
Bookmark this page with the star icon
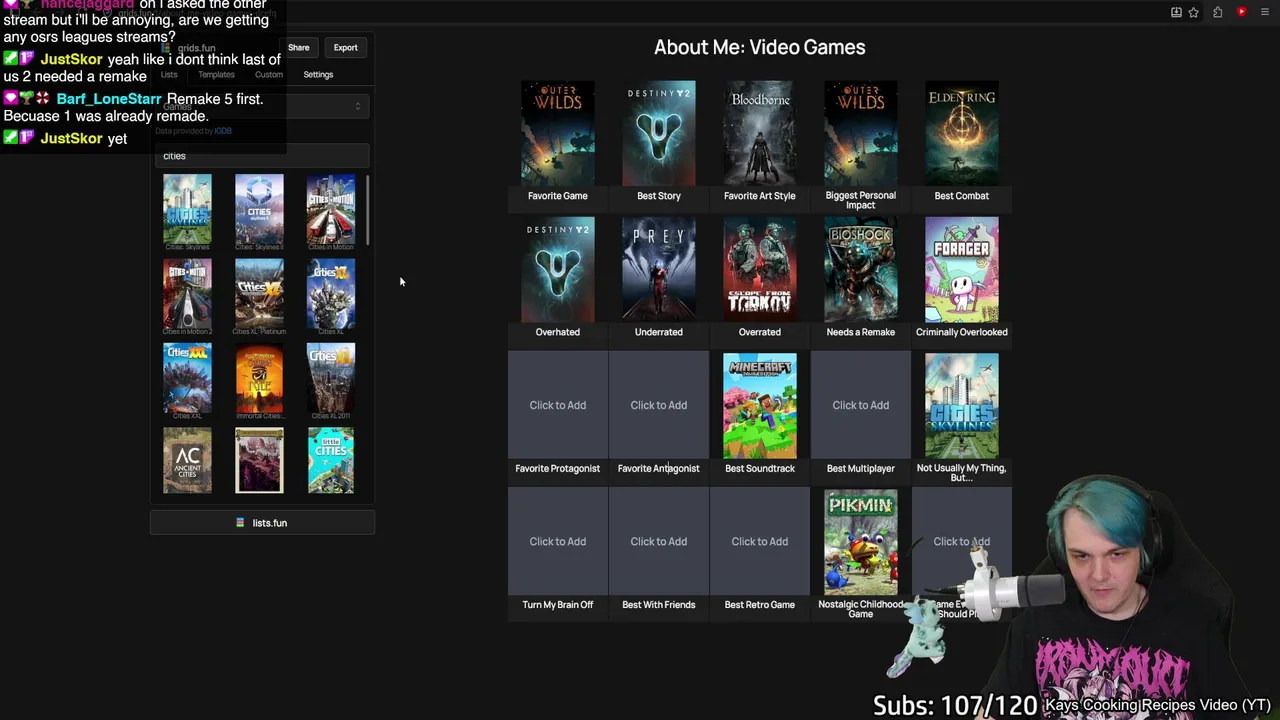pos(1194,12)
